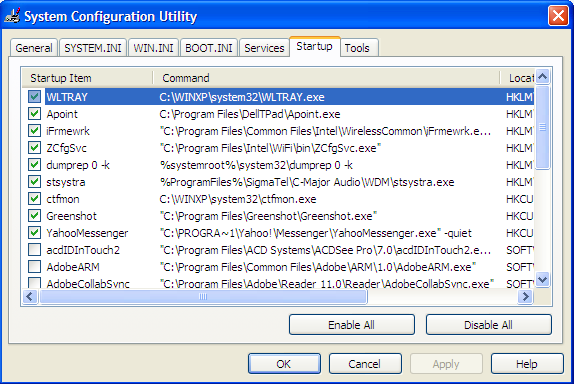Click the Apoint.exe command path
This screenshot has width=574, height=384.
point(250,114)
